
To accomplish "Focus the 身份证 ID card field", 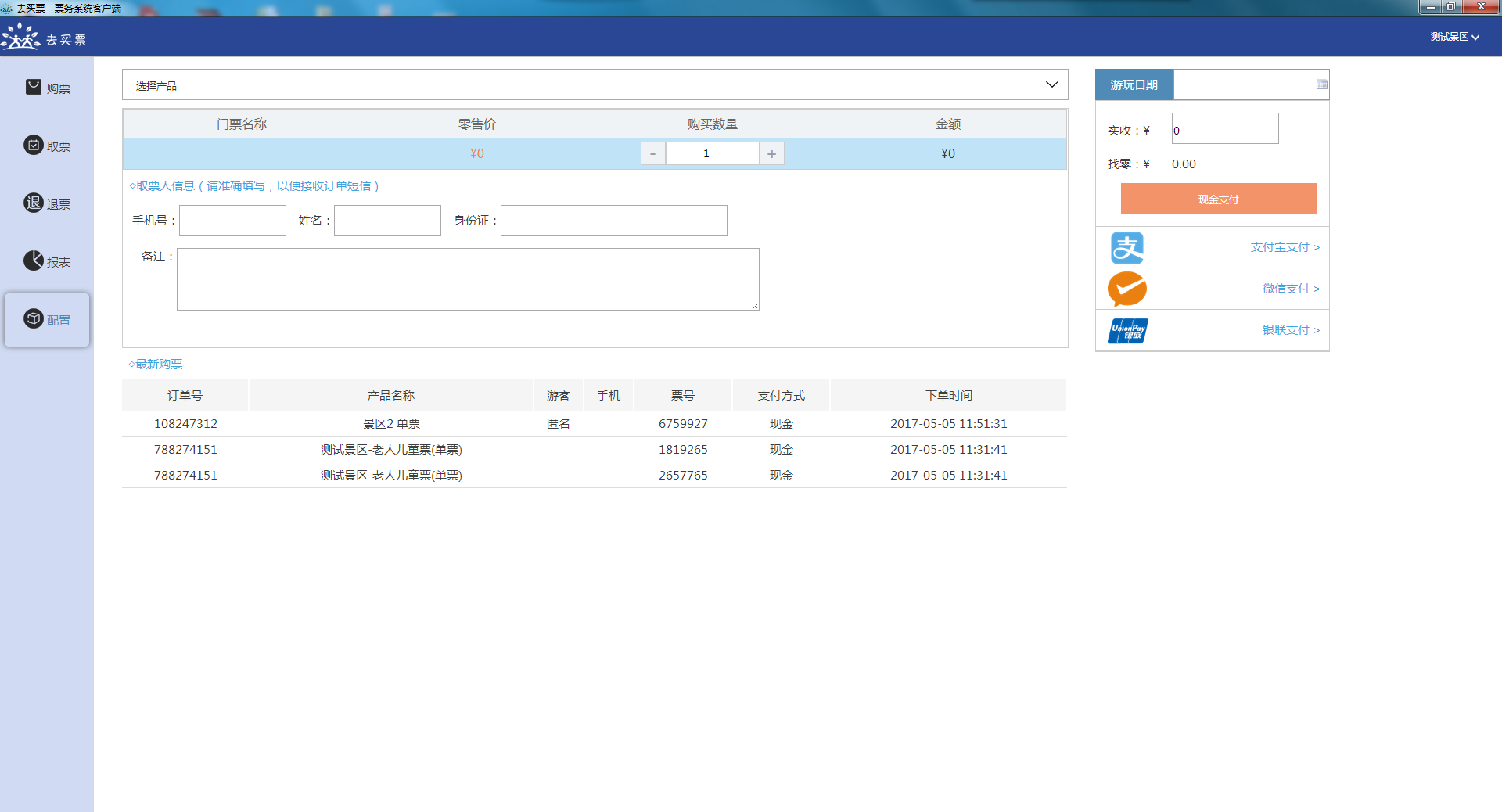I will click(x=613, y=221).
